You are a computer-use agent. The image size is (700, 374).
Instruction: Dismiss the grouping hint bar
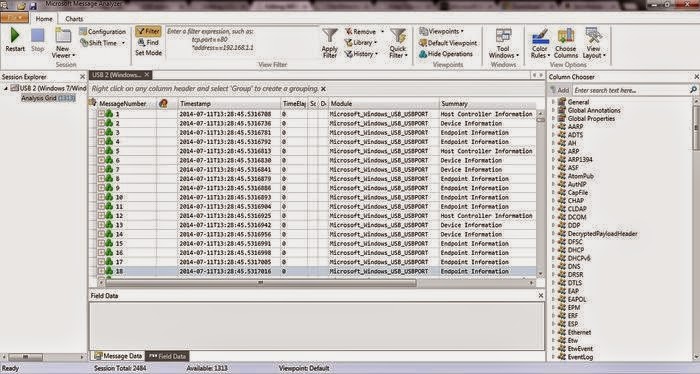coord(323,89)
